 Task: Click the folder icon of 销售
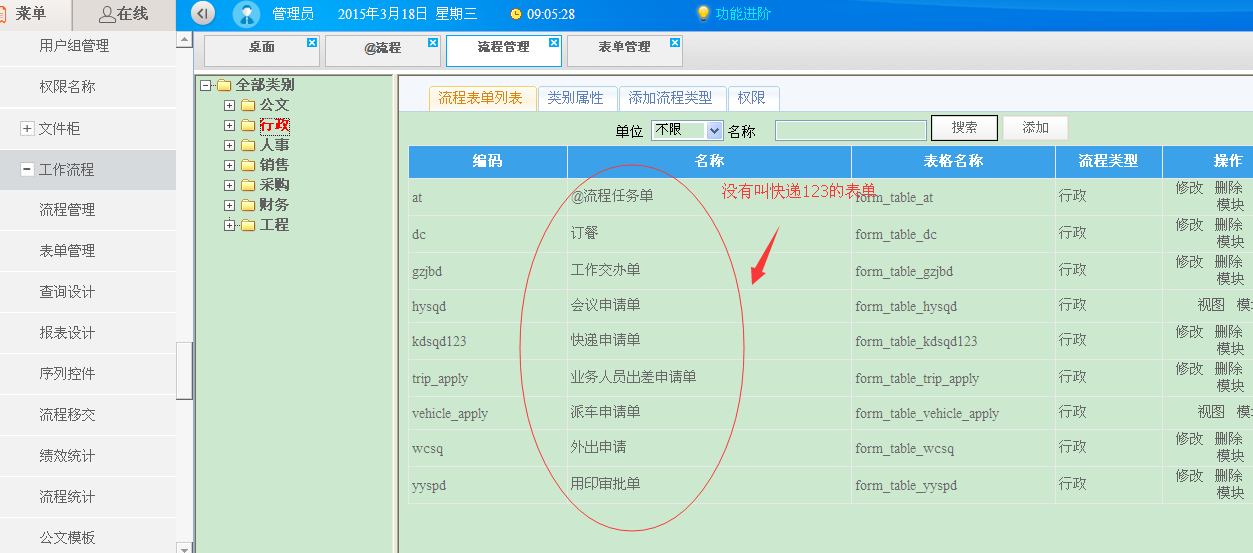[x=248, y=165]
